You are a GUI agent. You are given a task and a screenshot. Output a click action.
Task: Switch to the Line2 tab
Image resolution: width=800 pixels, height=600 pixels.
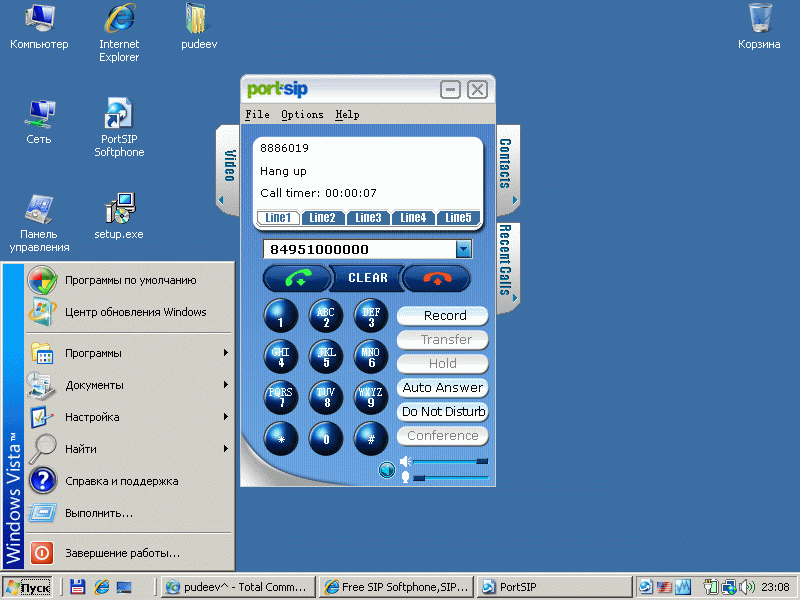pyautogui.click(x=323, y=218)
